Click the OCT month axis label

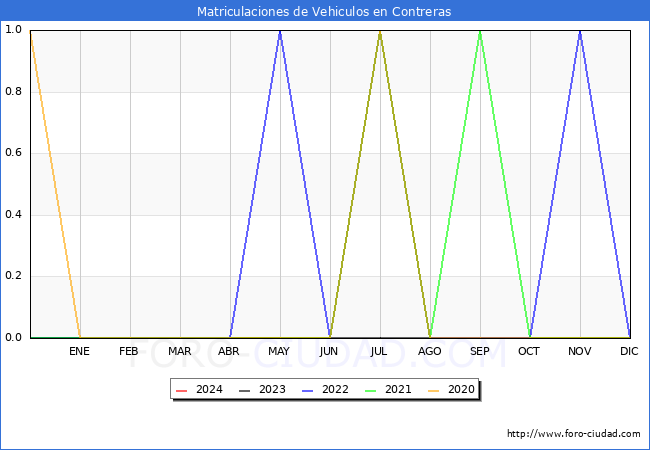point(529,351)
